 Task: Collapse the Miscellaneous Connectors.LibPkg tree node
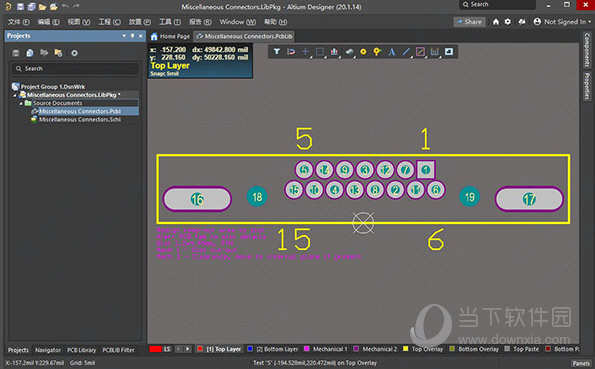pyautogui.click(x=15, y=95)
